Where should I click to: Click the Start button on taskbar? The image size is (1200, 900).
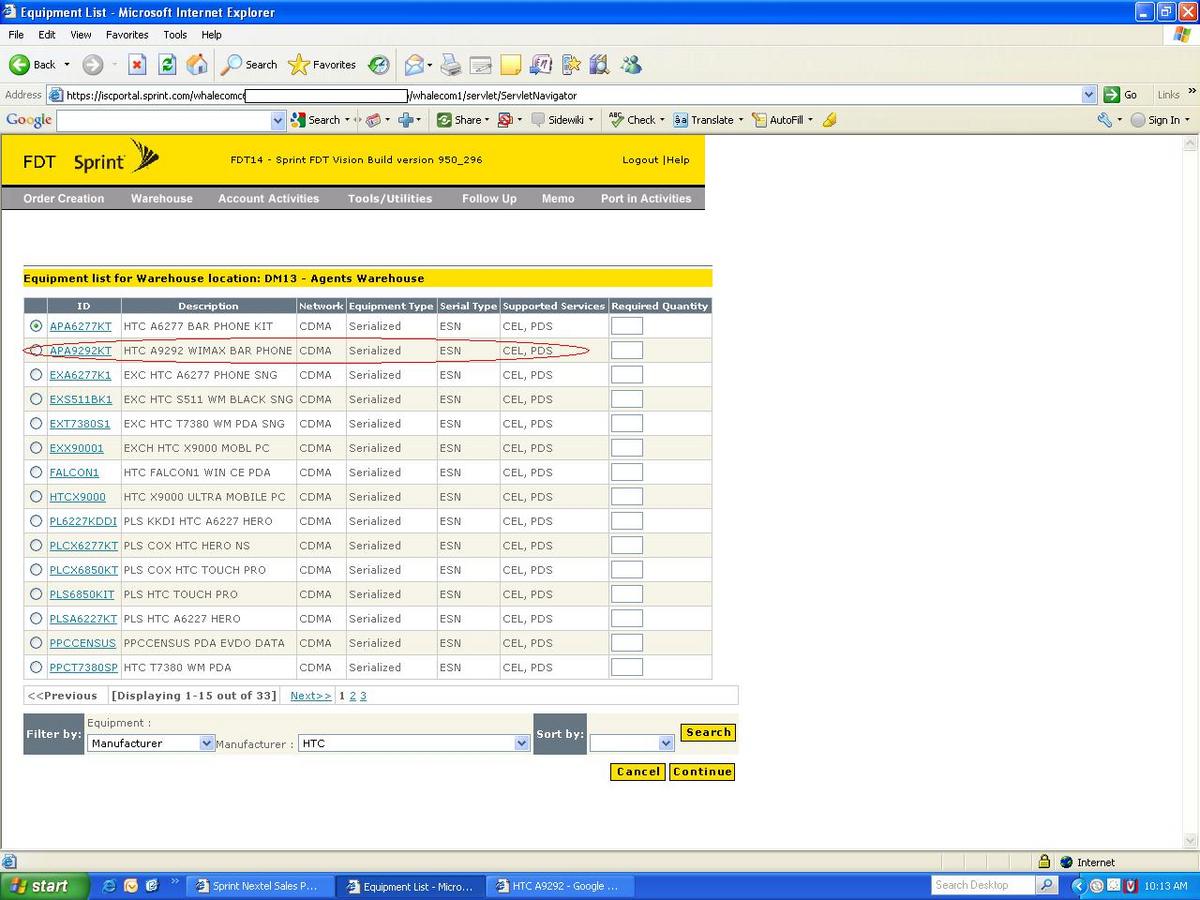[x=40, y=886]
